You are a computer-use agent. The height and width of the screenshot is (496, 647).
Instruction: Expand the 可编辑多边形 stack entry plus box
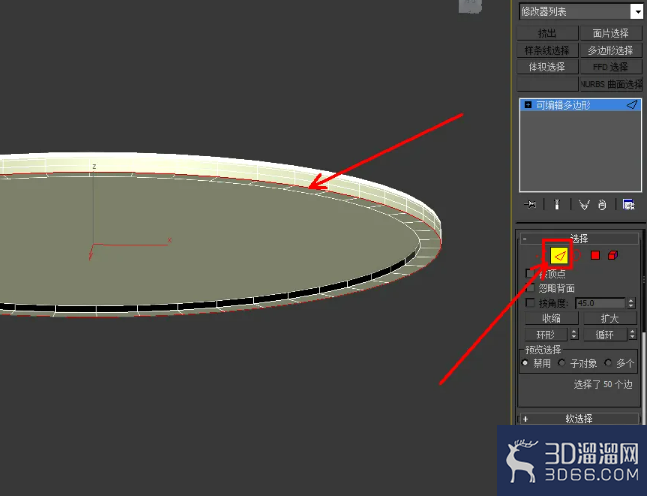[x=528, y=105]
